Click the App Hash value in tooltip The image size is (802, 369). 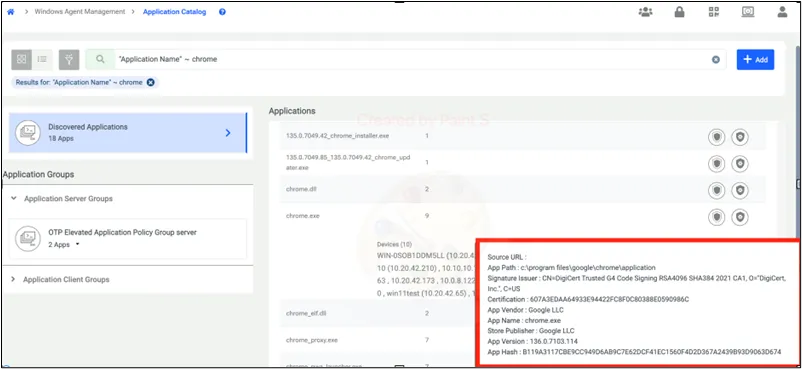(652, 352)
